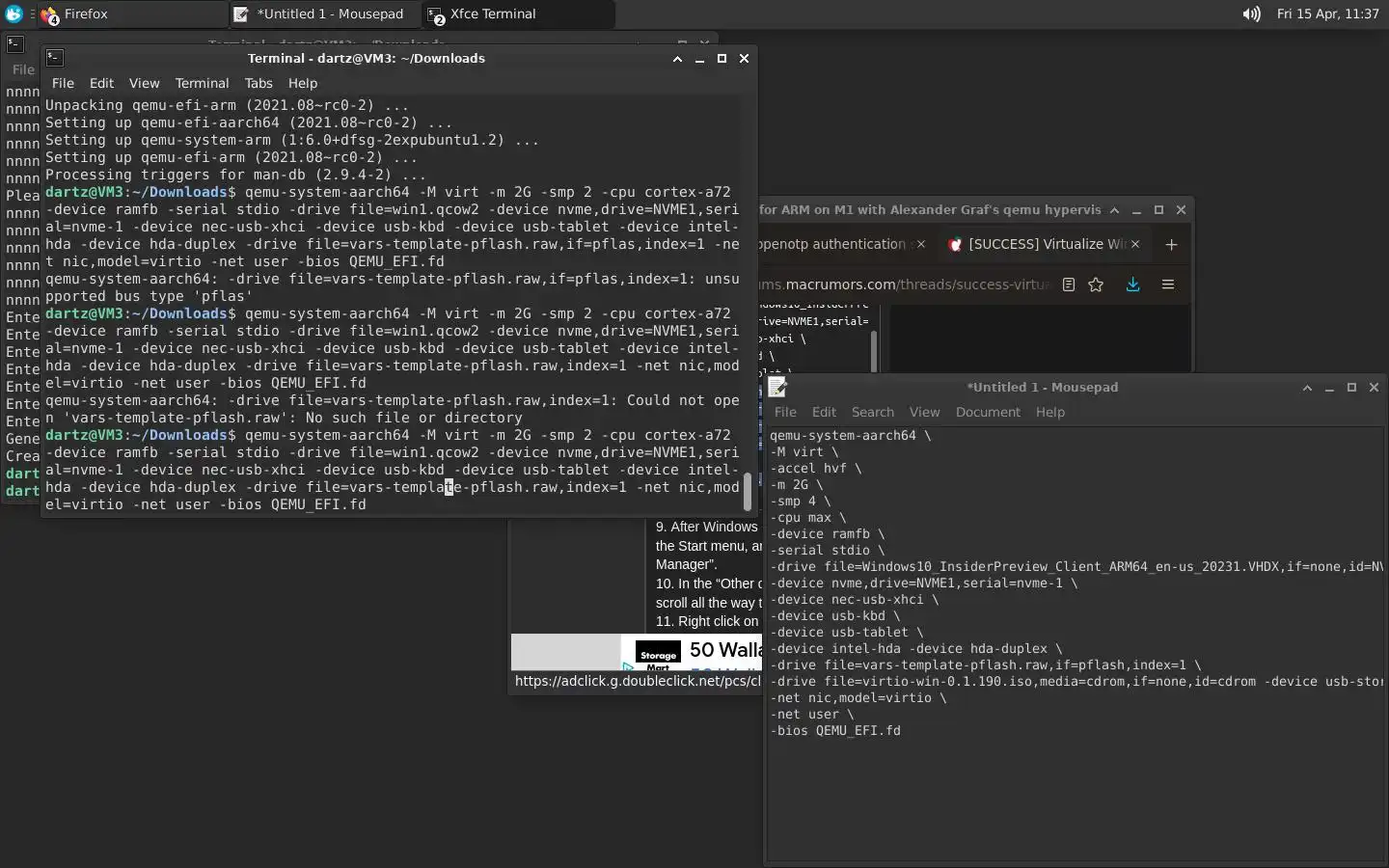Screen dimensions: 1389x868
Task: Click the code block scrollbar in Firefox page
Action: click(874, 350)
